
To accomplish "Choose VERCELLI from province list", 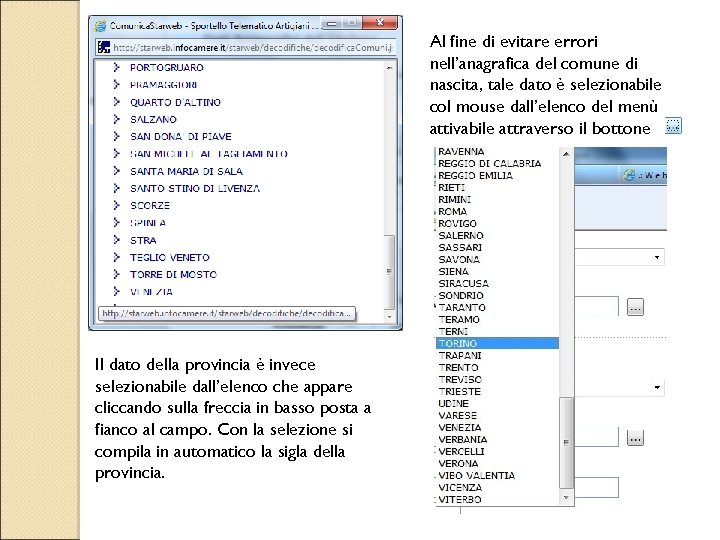I will pos(461,451).
